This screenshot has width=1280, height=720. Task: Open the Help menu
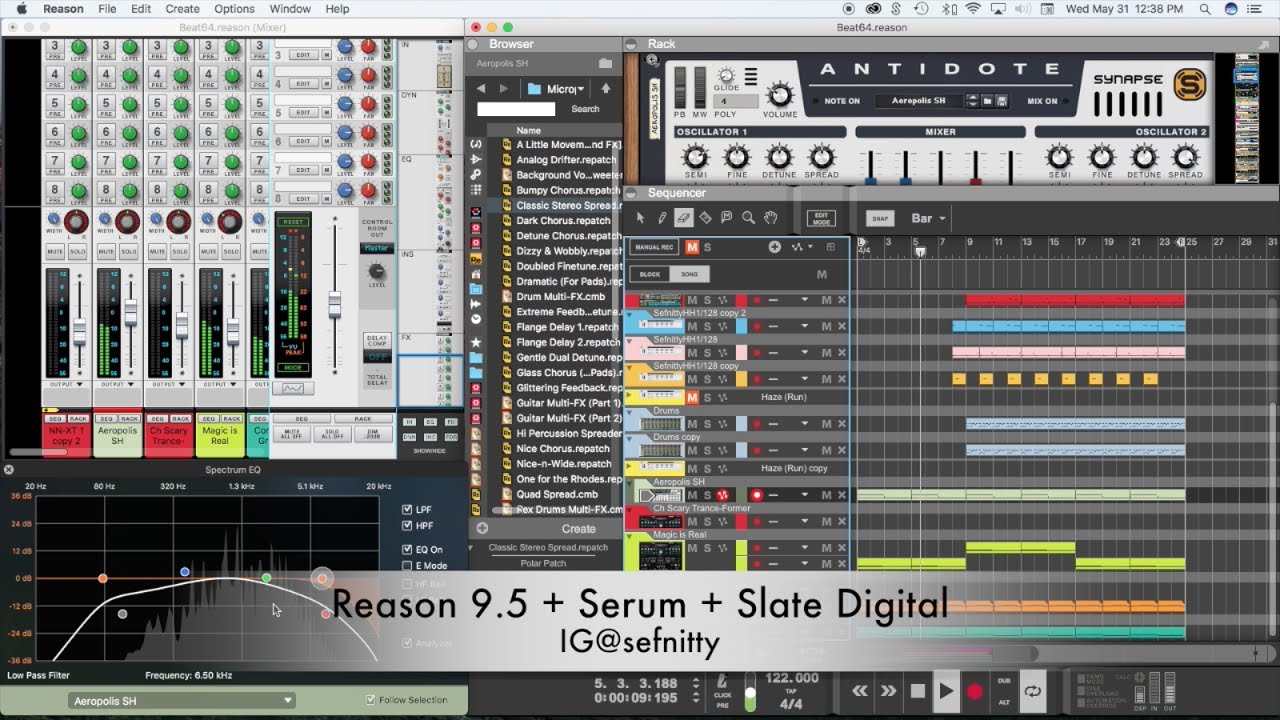pyautogui.click(x=338, y=9)
